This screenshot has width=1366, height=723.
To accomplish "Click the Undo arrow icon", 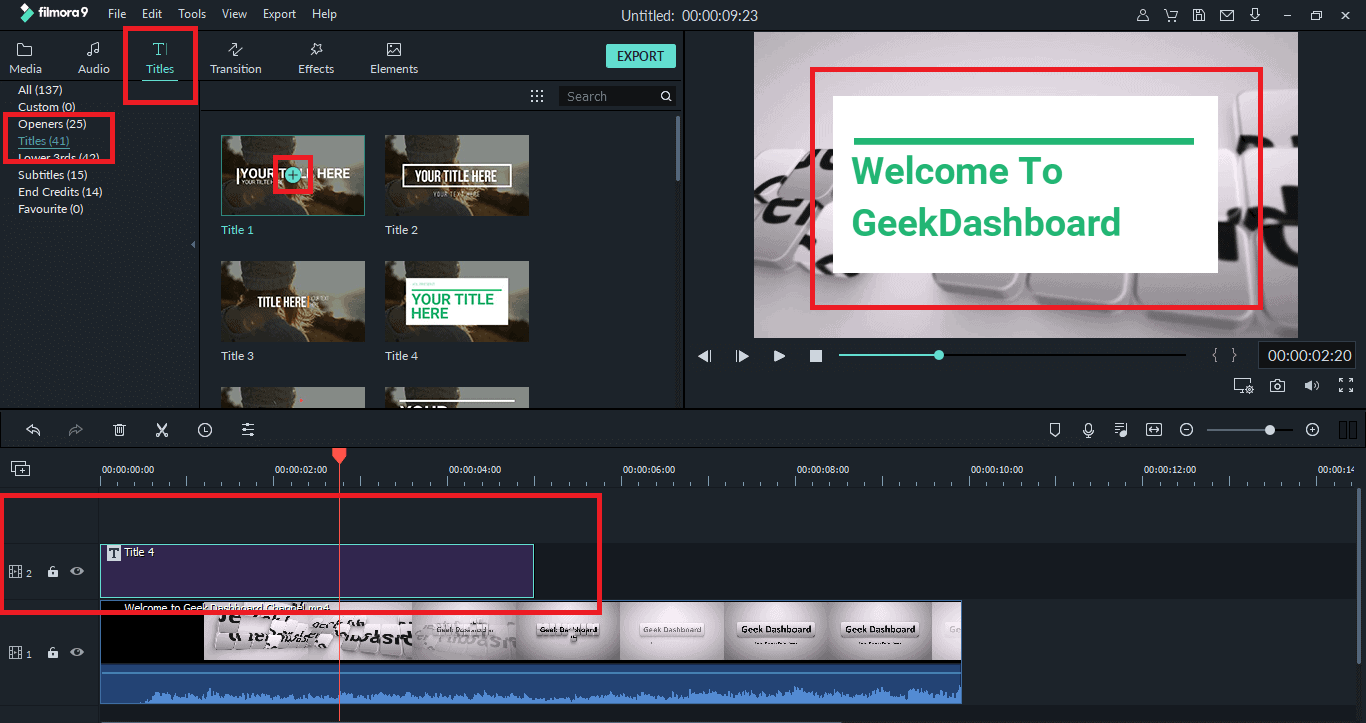I will [33, 429].
